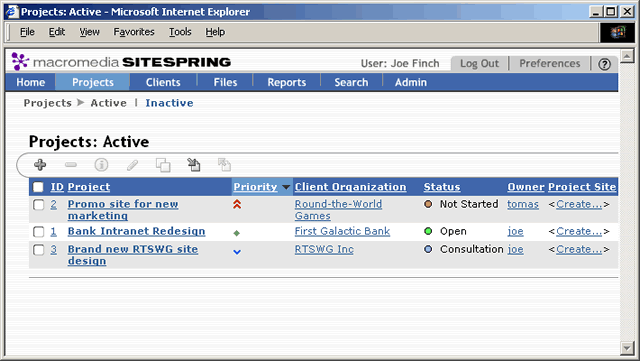Click the delete project minus icon

click(71, 165)
